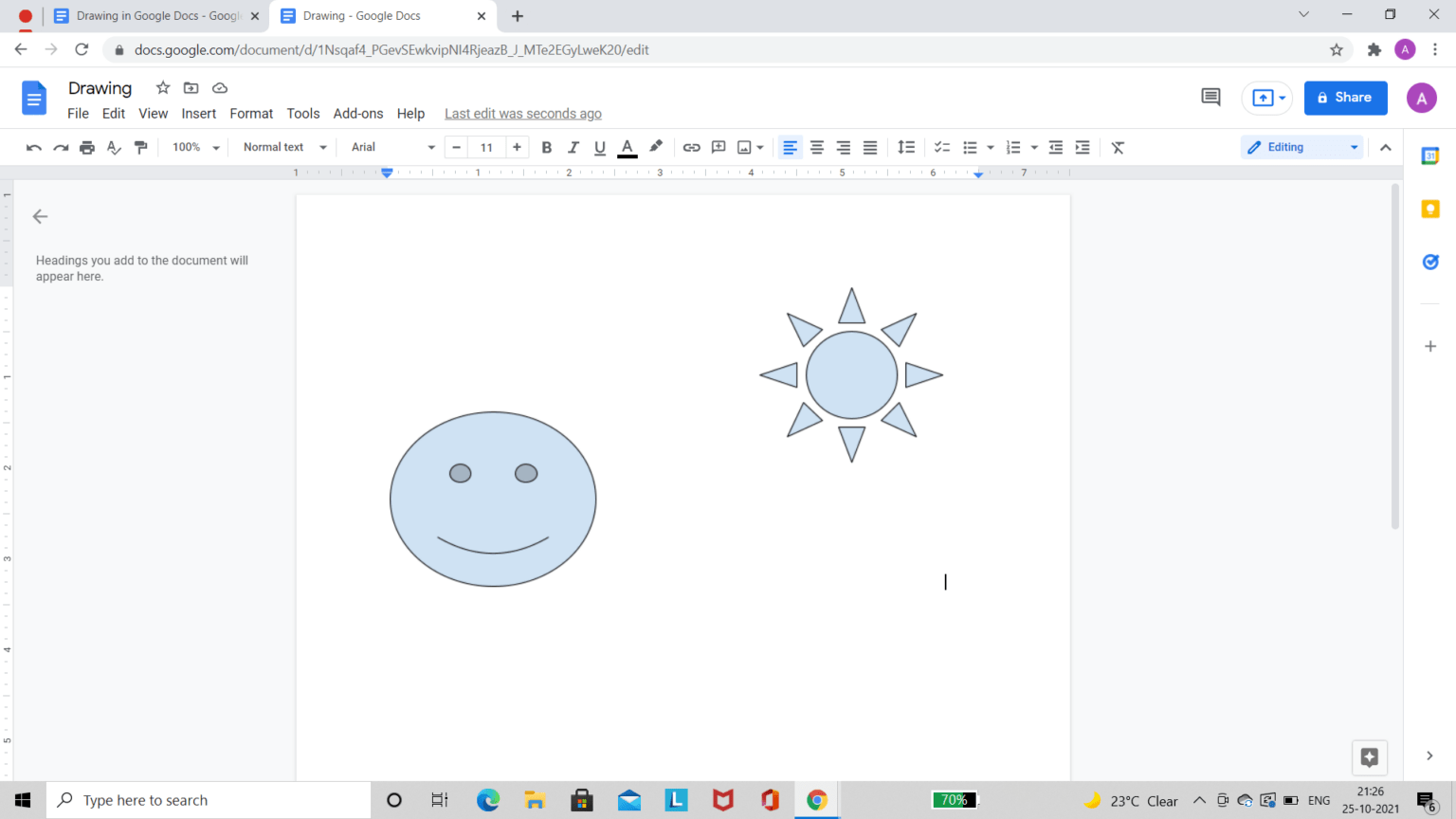Apply underline formatting

tap(599, 147)
